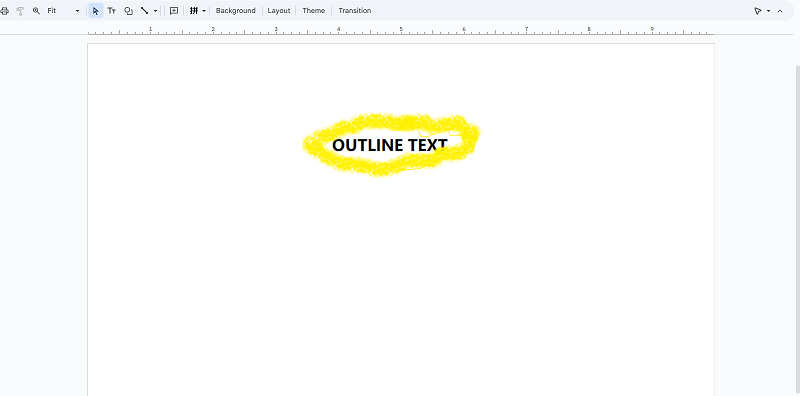
Task: Click the pointer mode icon
Action: 758,11
